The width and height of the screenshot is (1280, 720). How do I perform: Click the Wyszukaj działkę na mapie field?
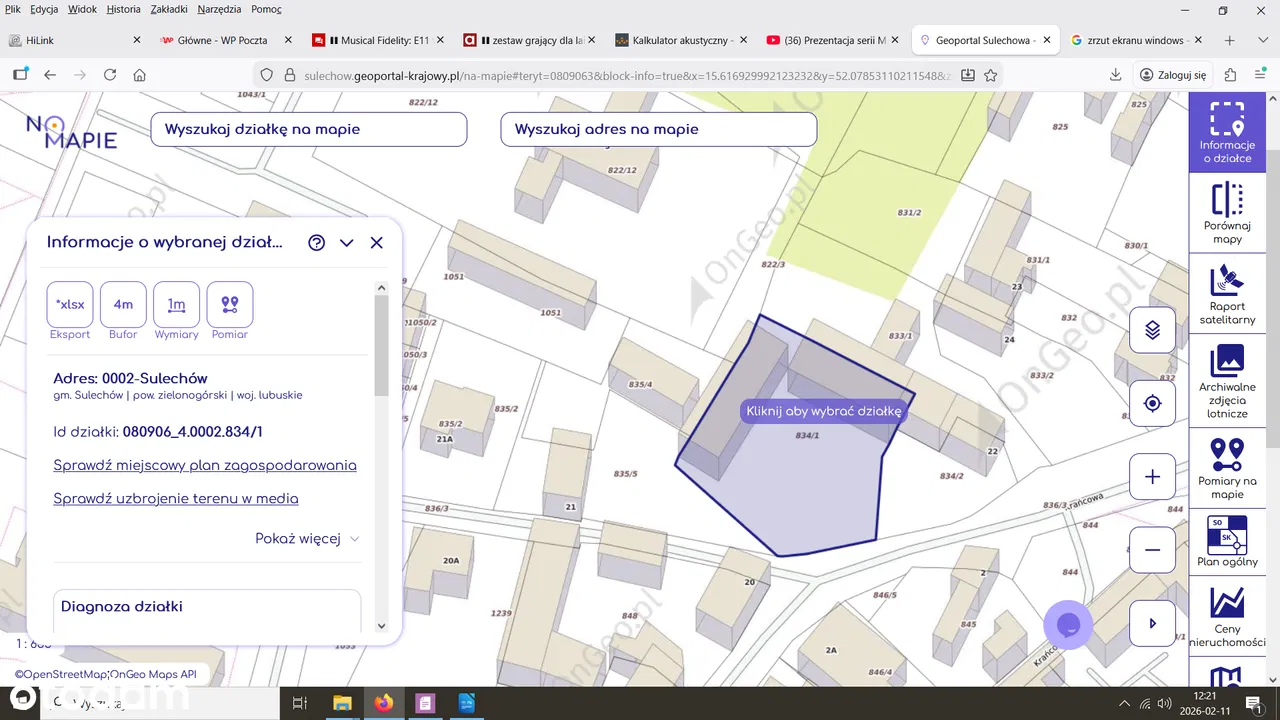[308, 129]
